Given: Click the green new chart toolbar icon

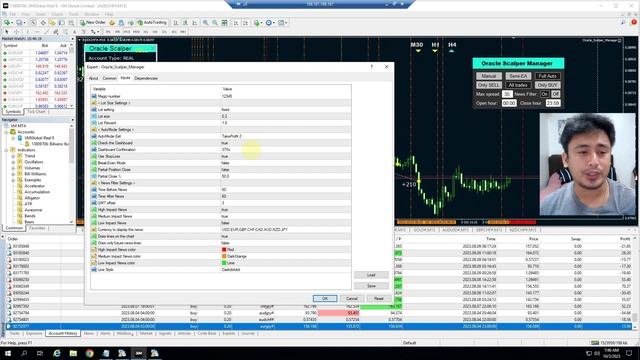Looking at the screenshot, I should point(7,23).
